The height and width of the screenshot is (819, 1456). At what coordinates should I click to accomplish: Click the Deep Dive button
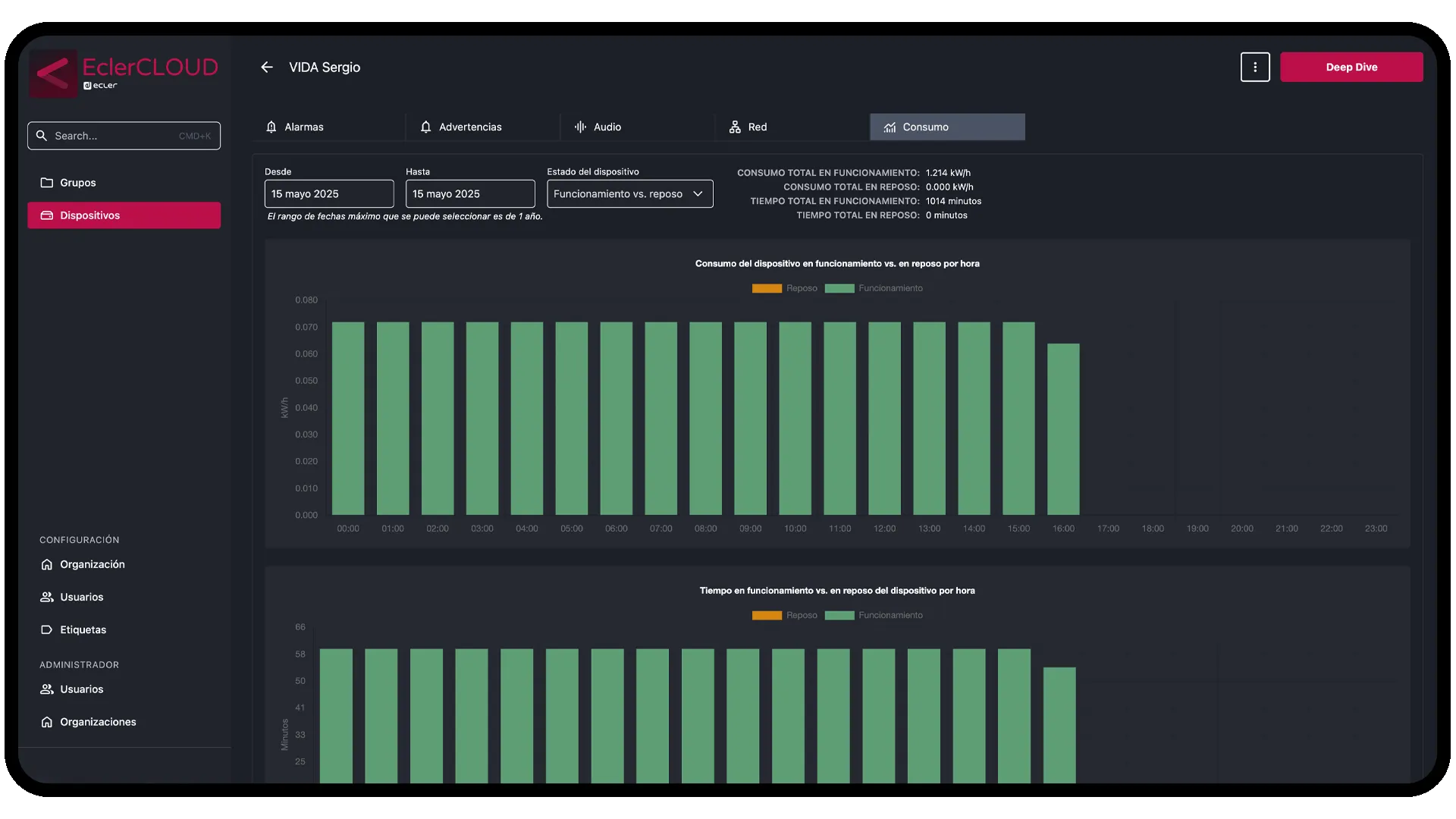1351,67
